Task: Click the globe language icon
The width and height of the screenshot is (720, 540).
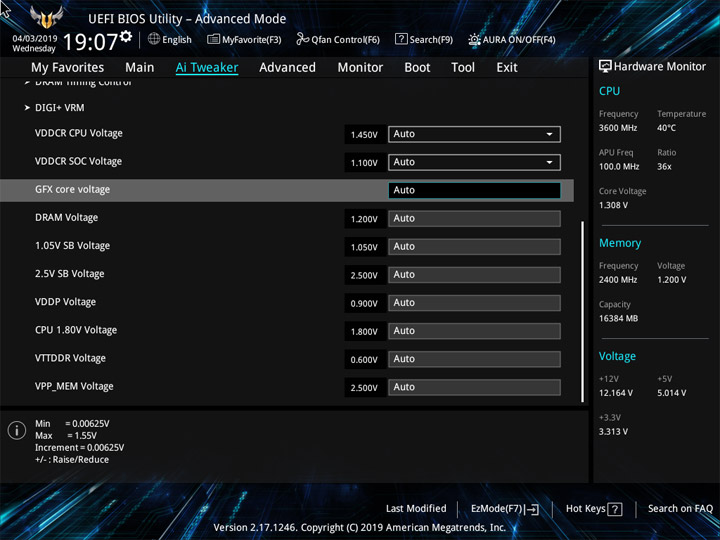Action: [x=154, y=39]
